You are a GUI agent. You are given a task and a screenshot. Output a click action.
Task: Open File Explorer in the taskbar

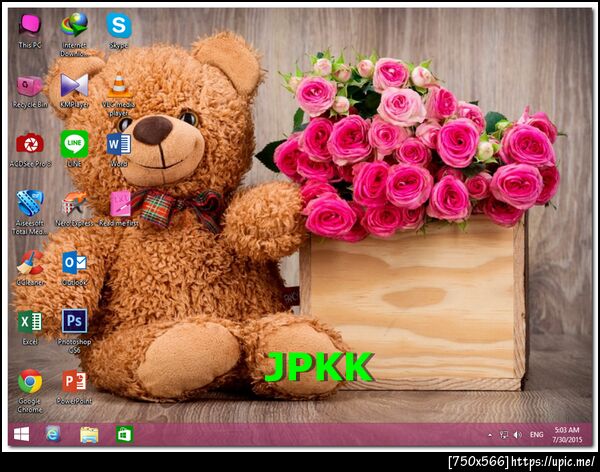(x=89, y=435)
